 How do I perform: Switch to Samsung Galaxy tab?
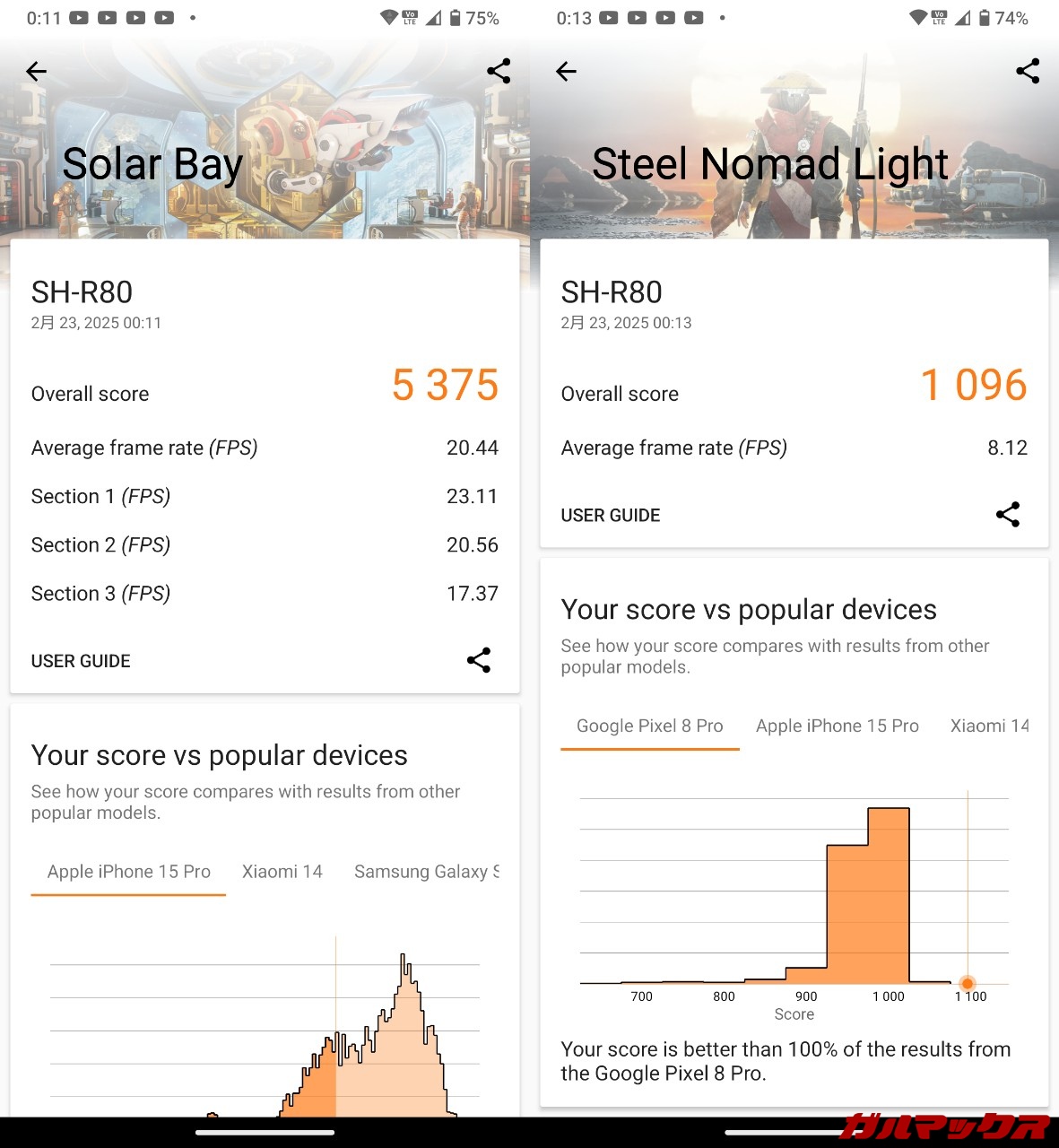(x=426, y=872)
